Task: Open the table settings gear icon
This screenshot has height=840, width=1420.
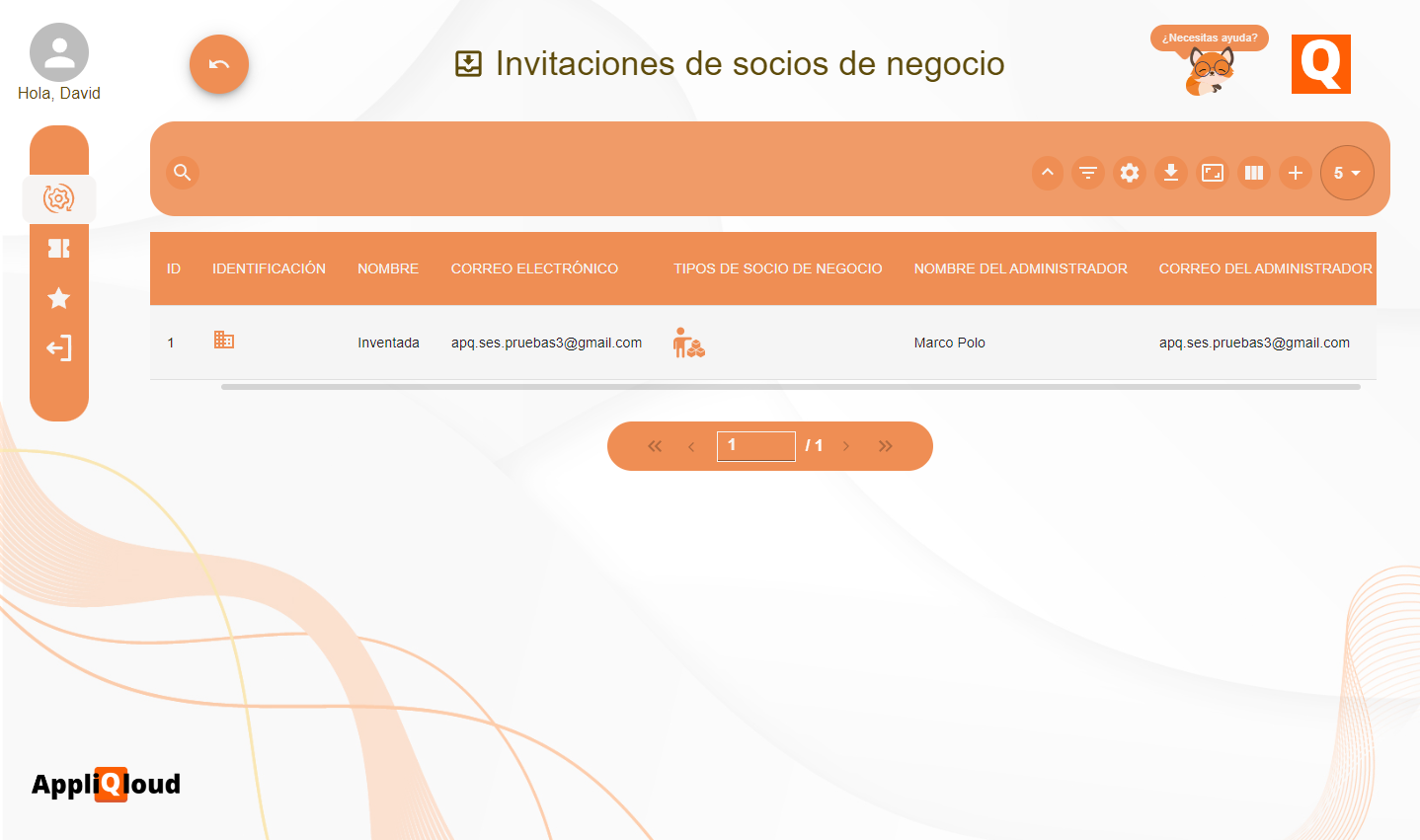Action: [x=1130, y=172]
